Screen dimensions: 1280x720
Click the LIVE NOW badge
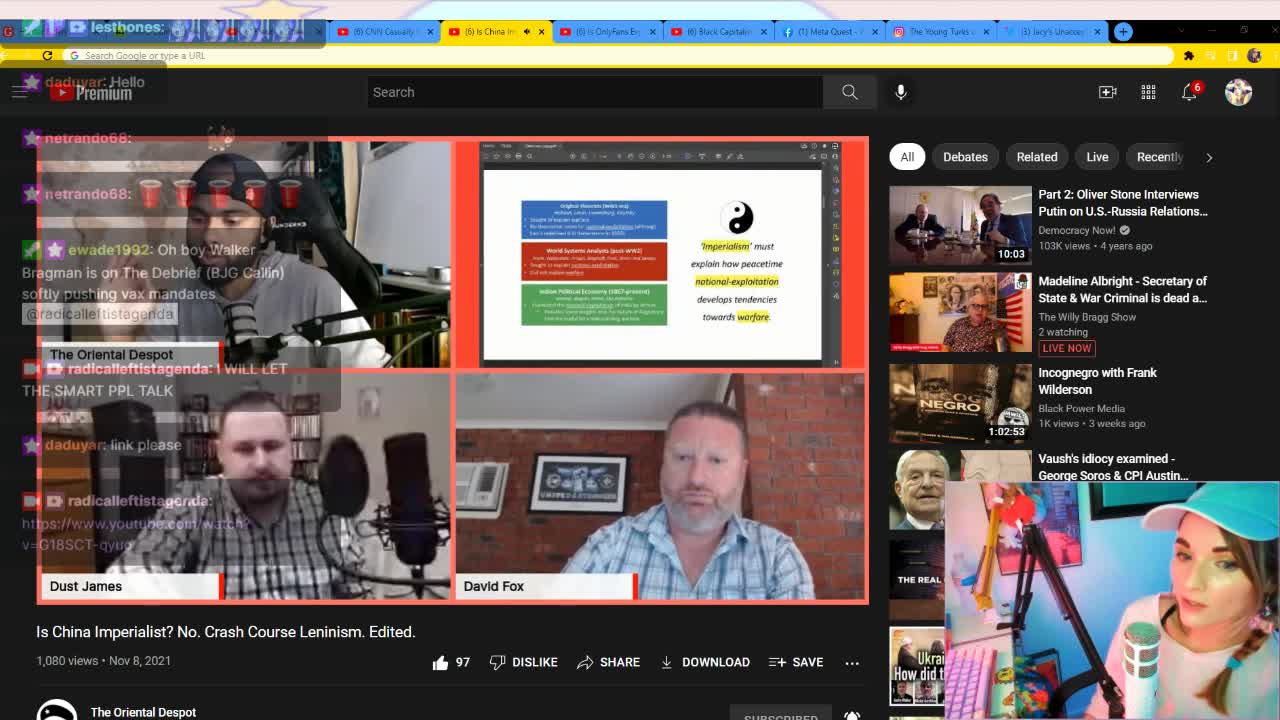(x=1066, y=348)
